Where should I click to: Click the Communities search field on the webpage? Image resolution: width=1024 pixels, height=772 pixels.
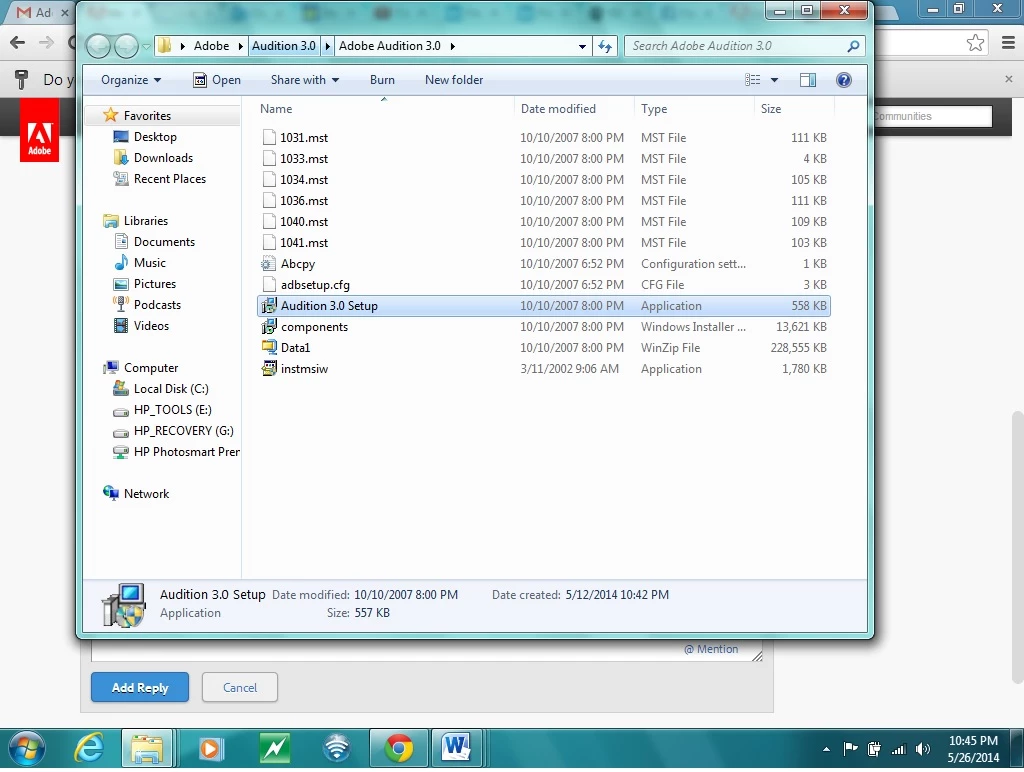(x=933, y=116)
